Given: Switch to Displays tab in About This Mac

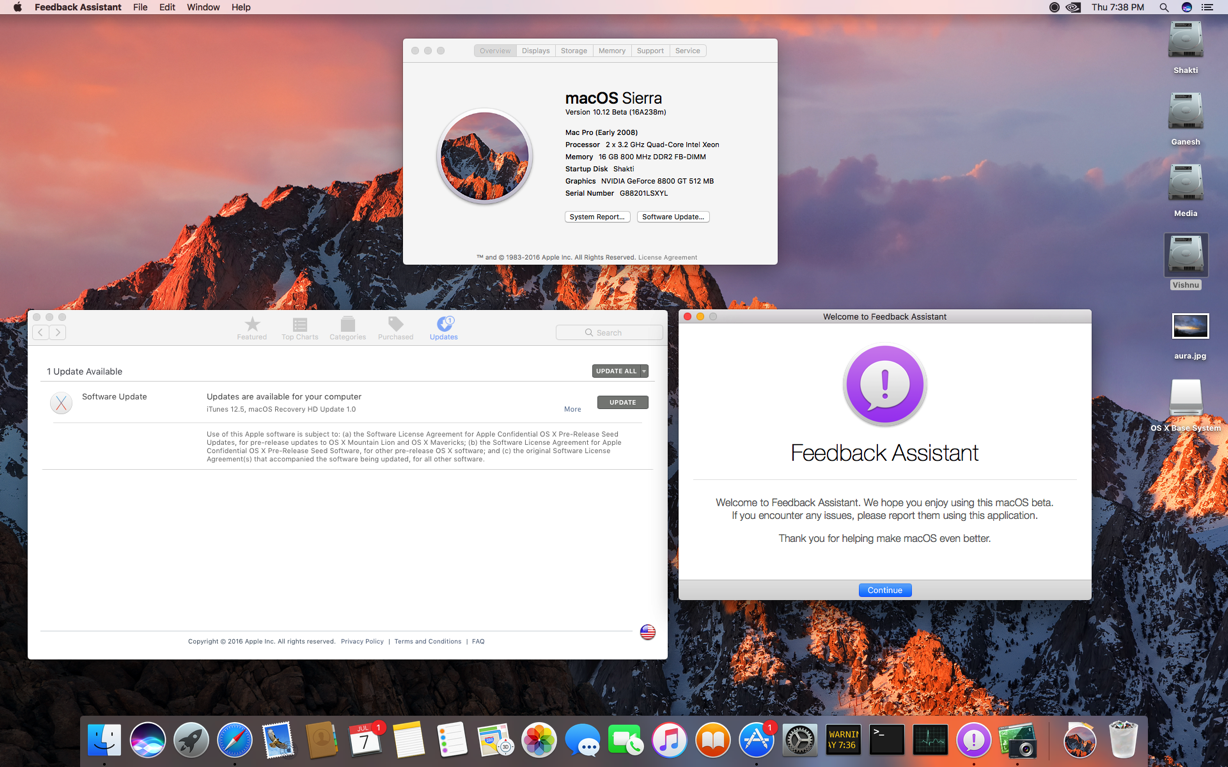Looking at the screenshot, I should [535, 50].
